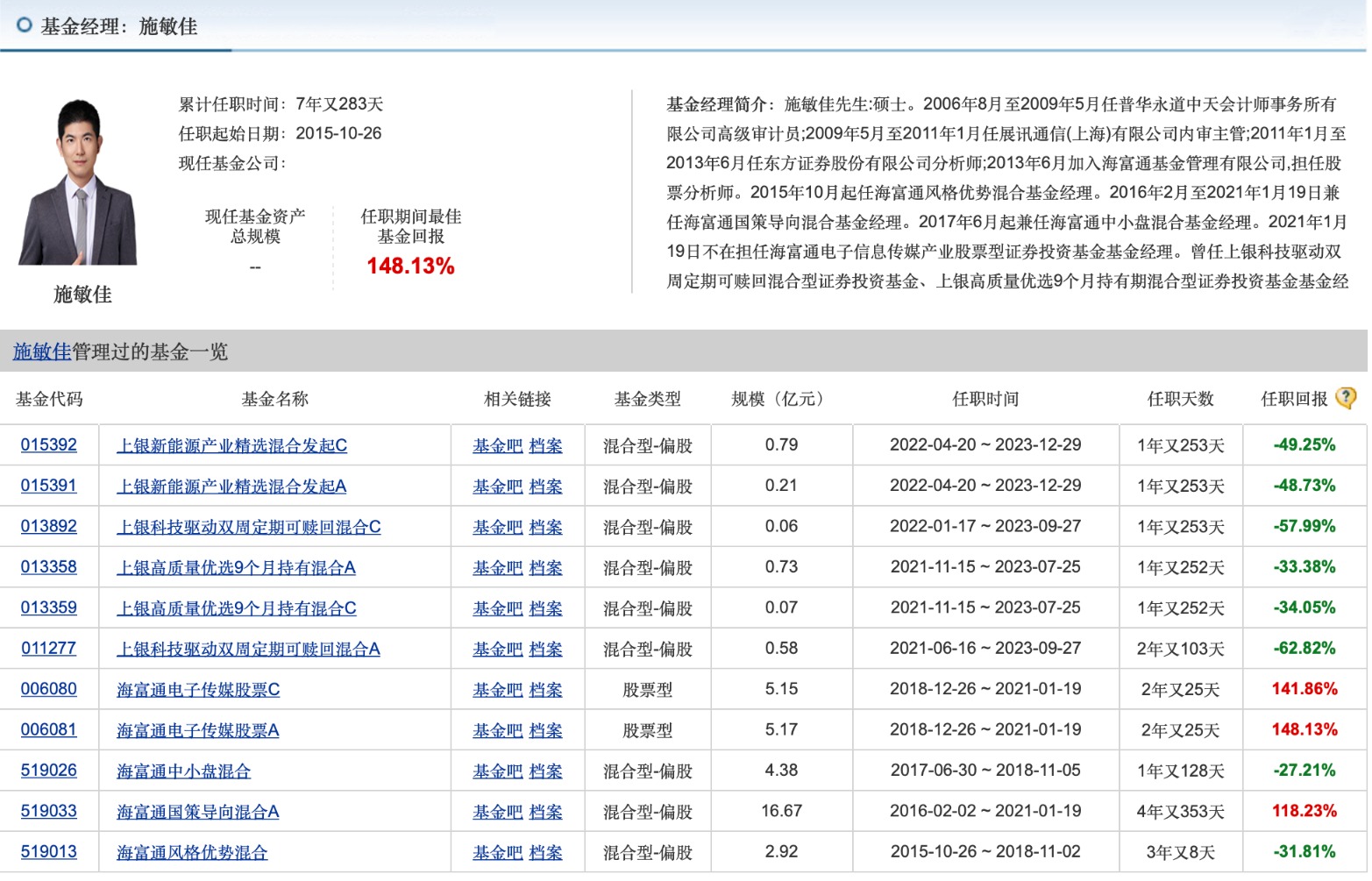The image size is (1372, 881).
Task: Click the 任职回报 column header
Action: 1294,399
